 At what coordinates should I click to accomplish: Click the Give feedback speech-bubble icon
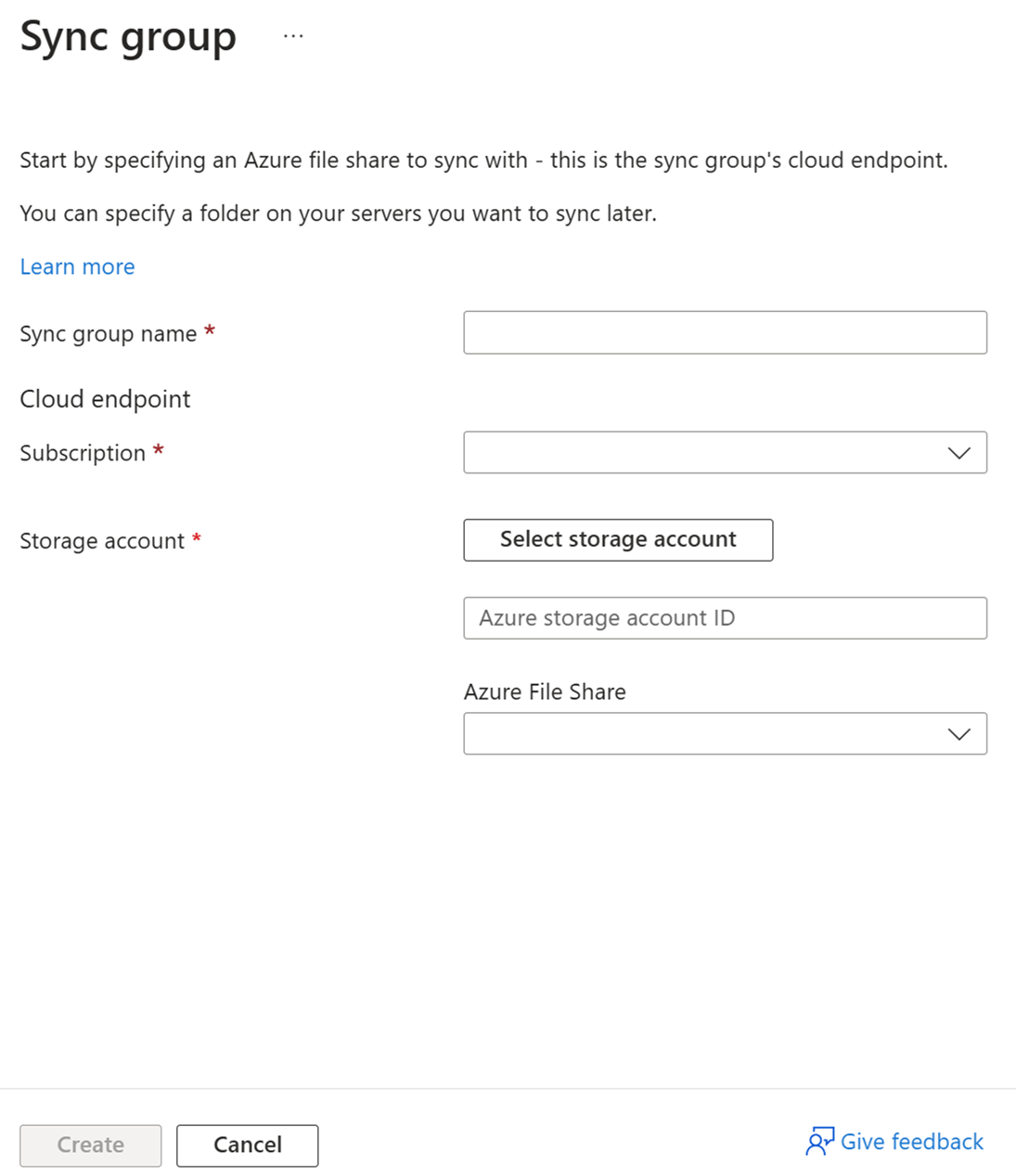point(817,1143)
